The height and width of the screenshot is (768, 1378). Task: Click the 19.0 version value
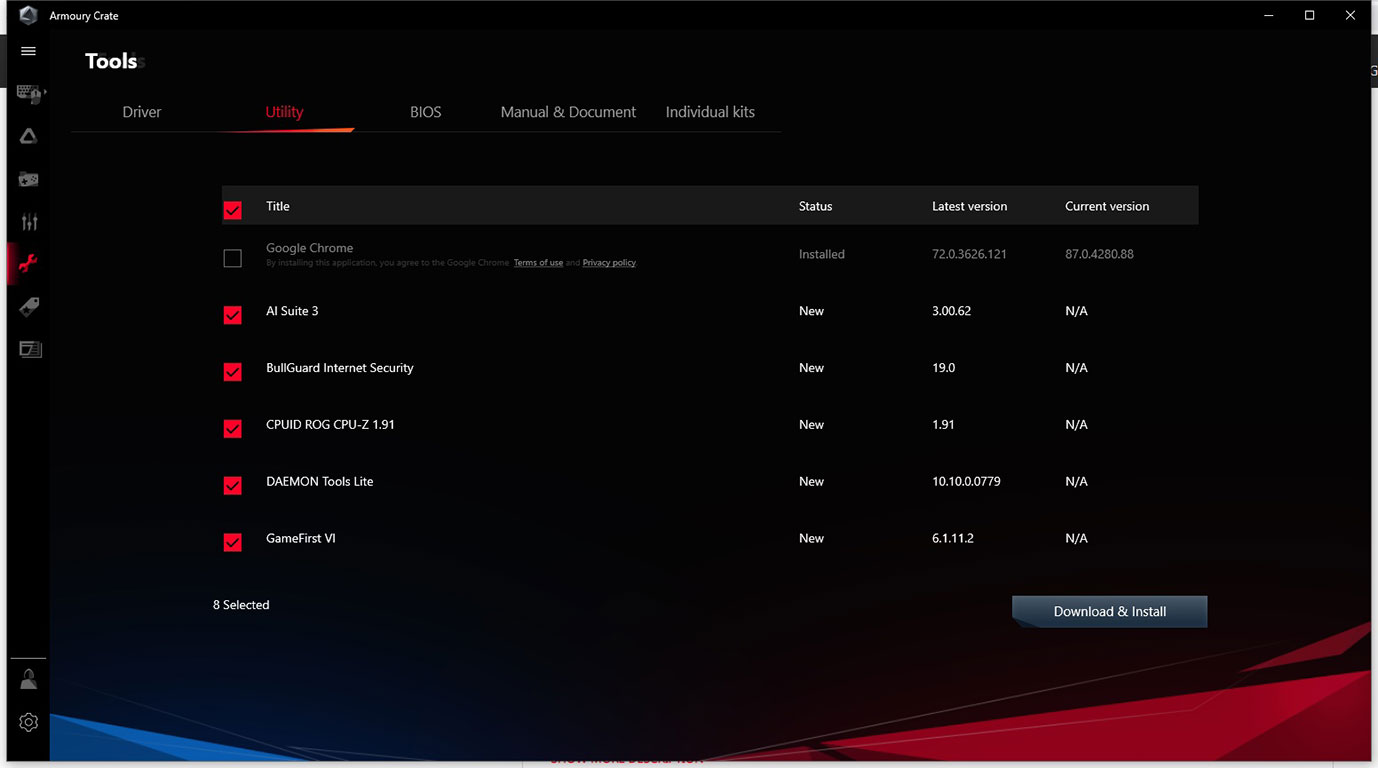coord(943,368)
